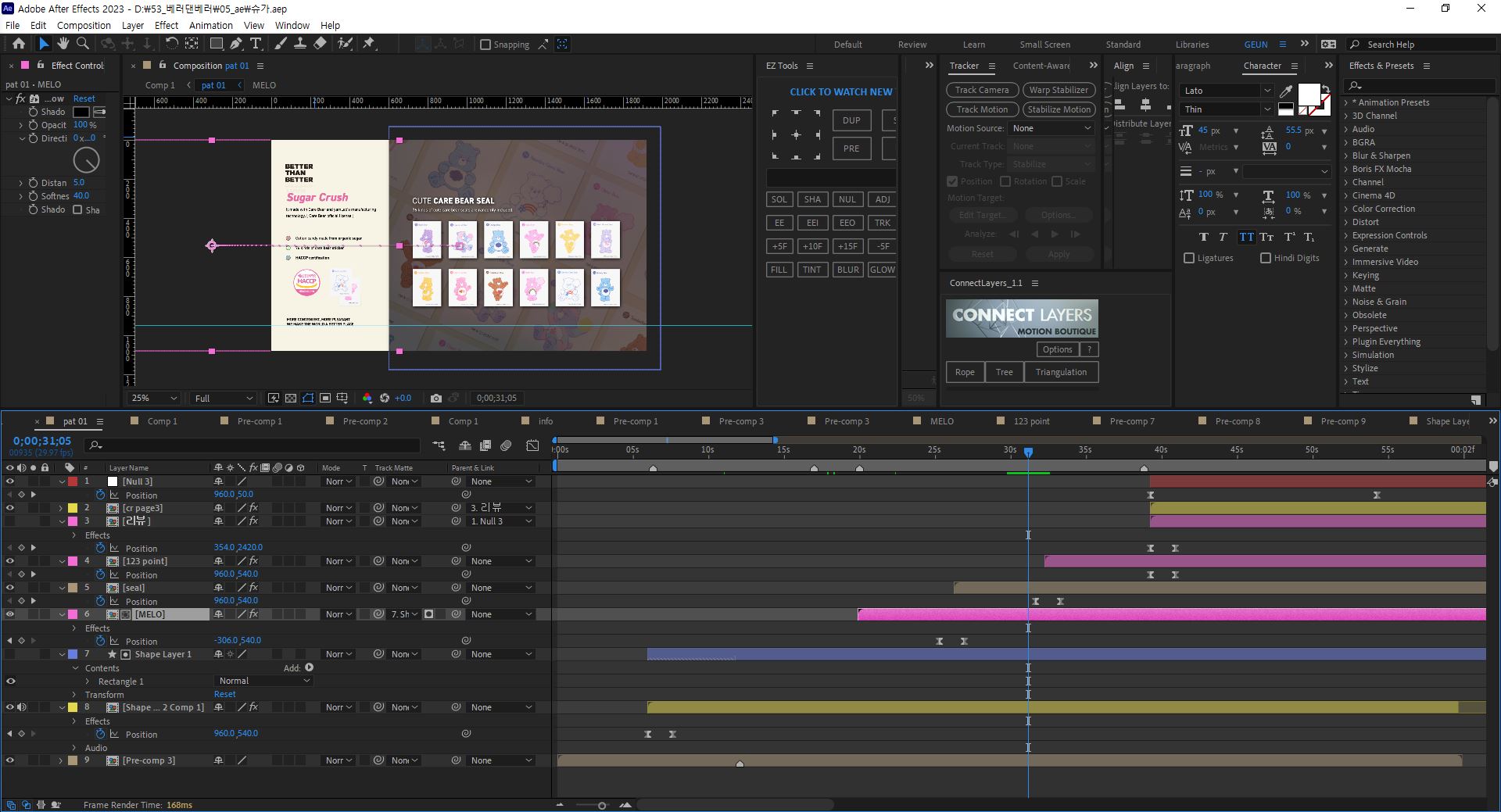1501x812 pixels.
Task: Select the Pen tool
Action: [236, 44]
